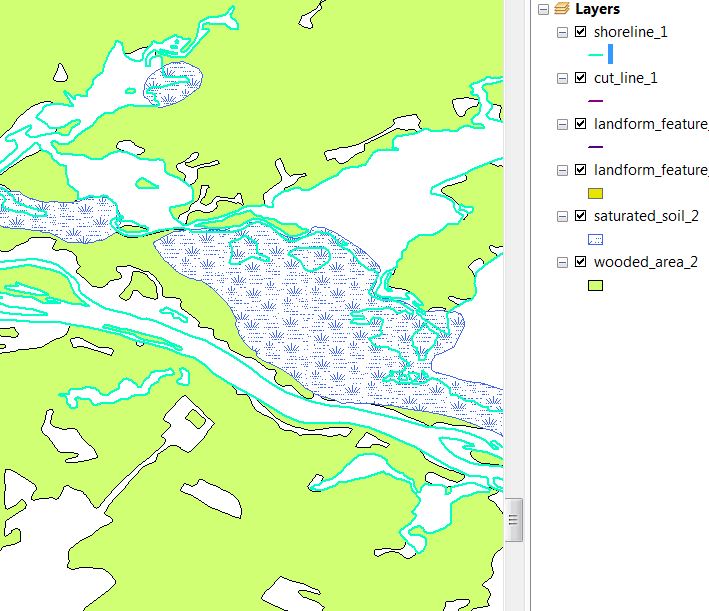Hide the saturated_soil_2 layer

click(x=581, y=216)
